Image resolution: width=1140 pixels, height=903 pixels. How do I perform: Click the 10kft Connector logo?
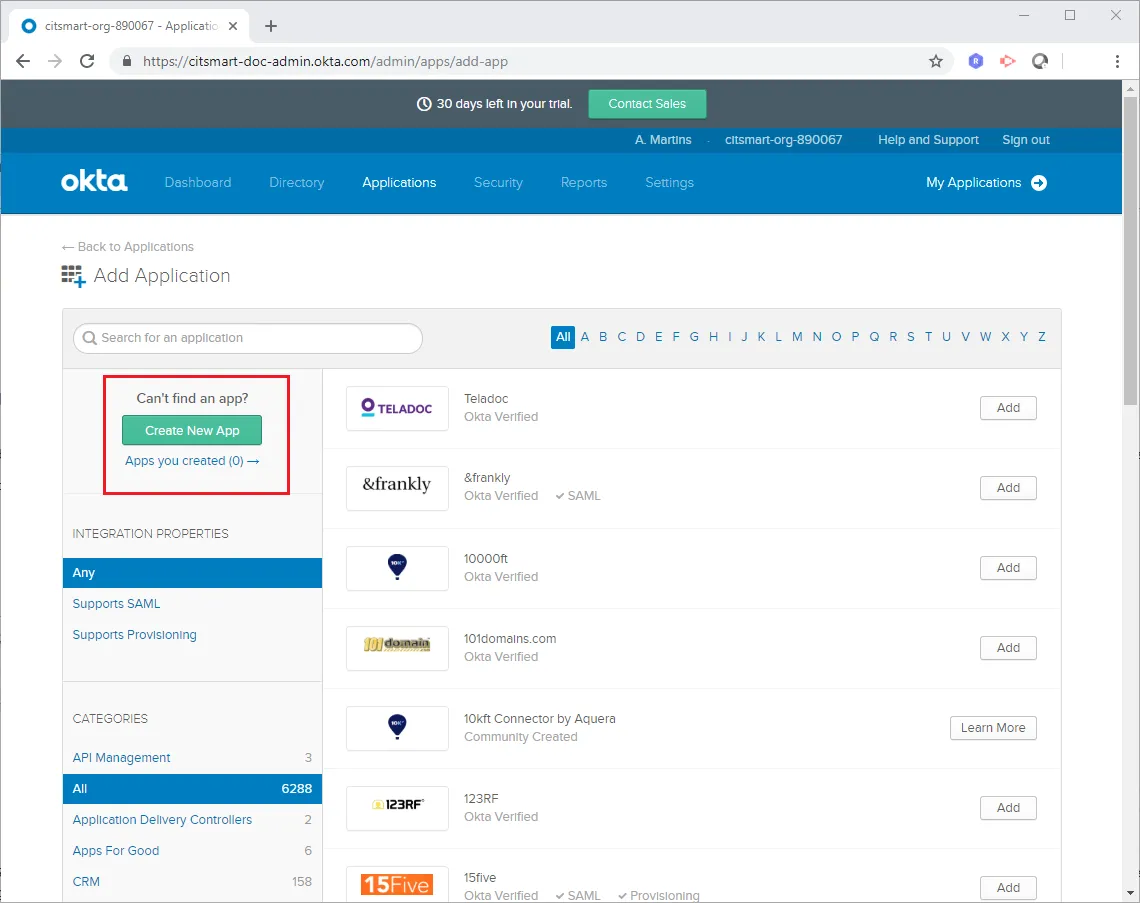point(397,728)
